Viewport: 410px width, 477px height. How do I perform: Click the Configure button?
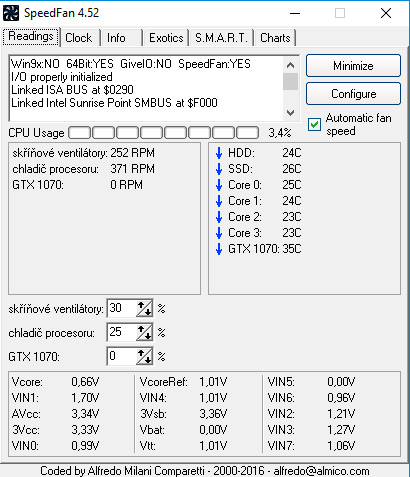[x=353, y=94]
